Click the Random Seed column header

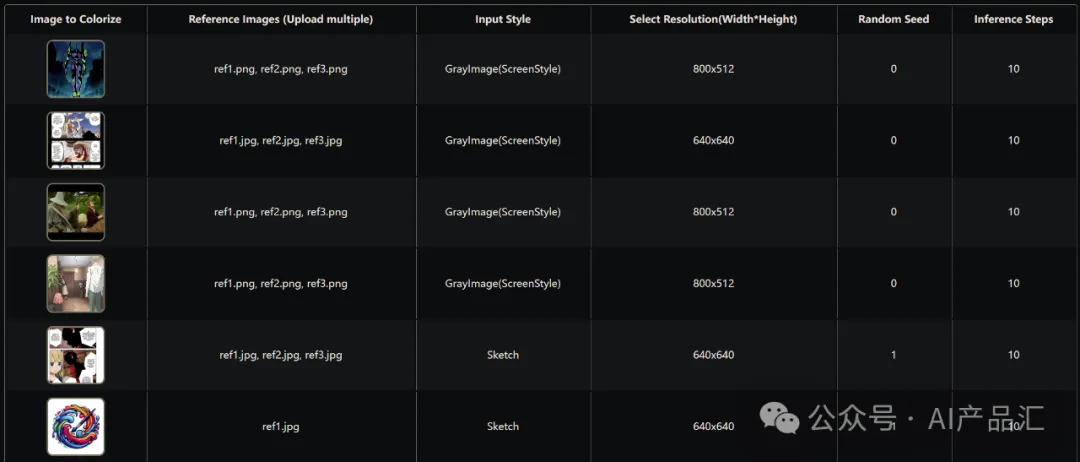coord(894,19)
